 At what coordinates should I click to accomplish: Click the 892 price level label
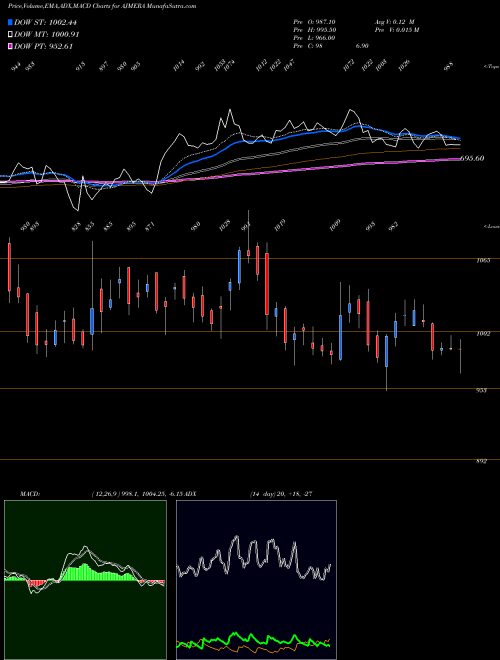[481, 461]
